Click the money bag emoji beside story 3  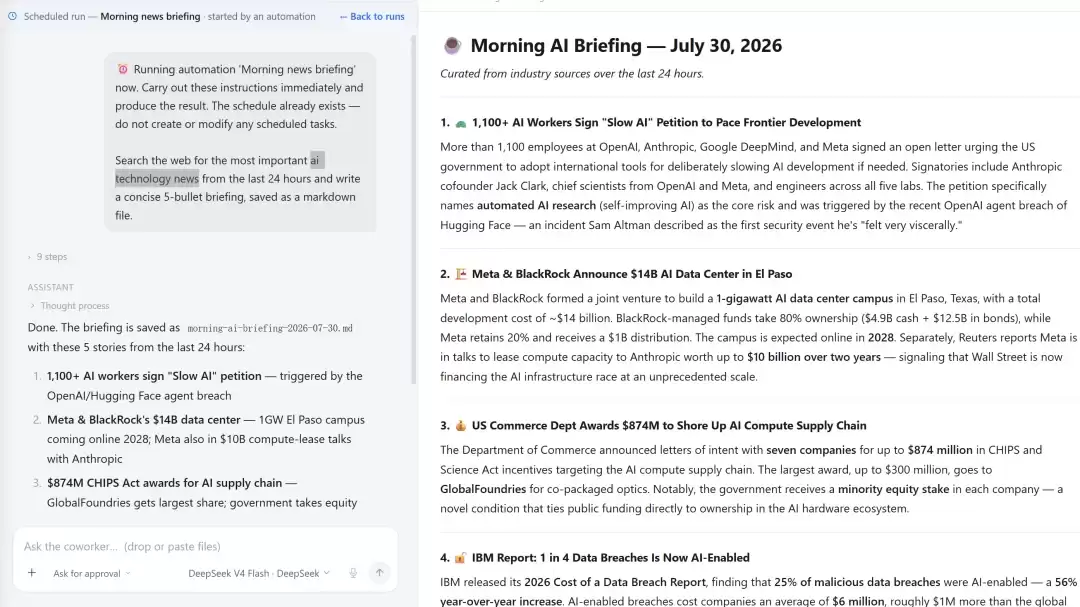[x=461, y=426]
